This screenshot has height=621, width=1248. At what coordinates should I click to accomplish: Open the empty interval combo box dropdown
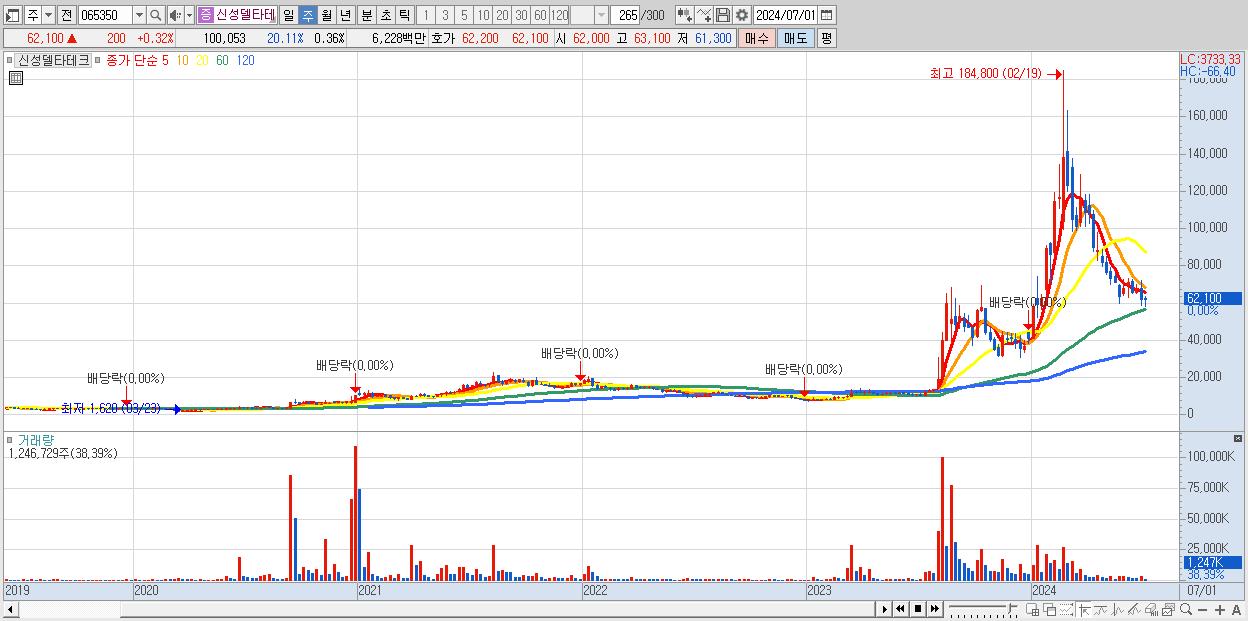[x=601, y=15]
